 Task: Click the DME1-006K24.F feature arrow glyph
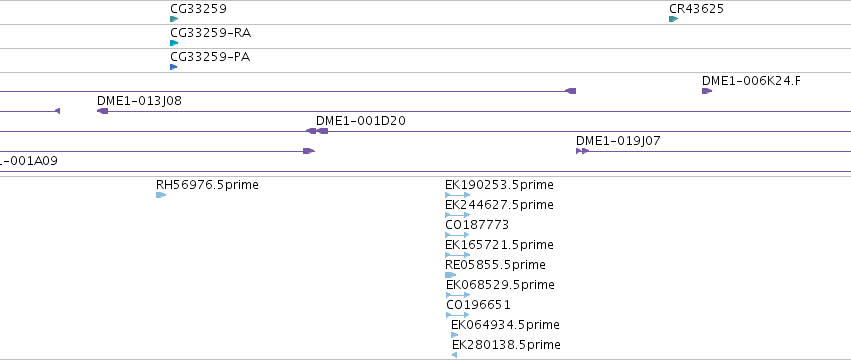[x=707, y=91]
